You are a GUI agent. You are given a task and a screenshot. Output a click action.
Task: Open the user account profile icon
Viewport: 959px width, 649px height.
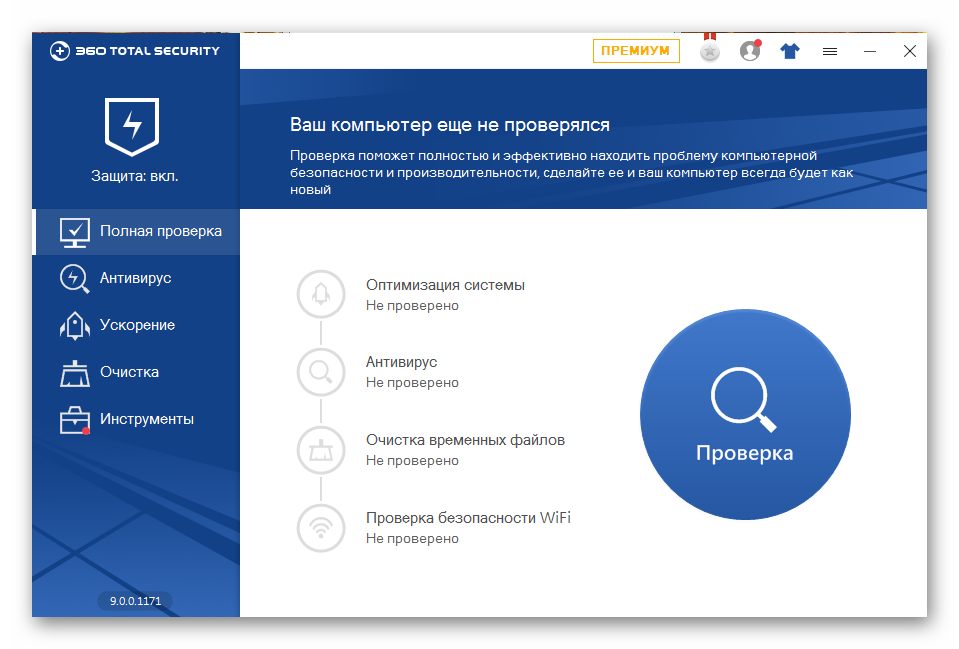click(x=750, y=51)
